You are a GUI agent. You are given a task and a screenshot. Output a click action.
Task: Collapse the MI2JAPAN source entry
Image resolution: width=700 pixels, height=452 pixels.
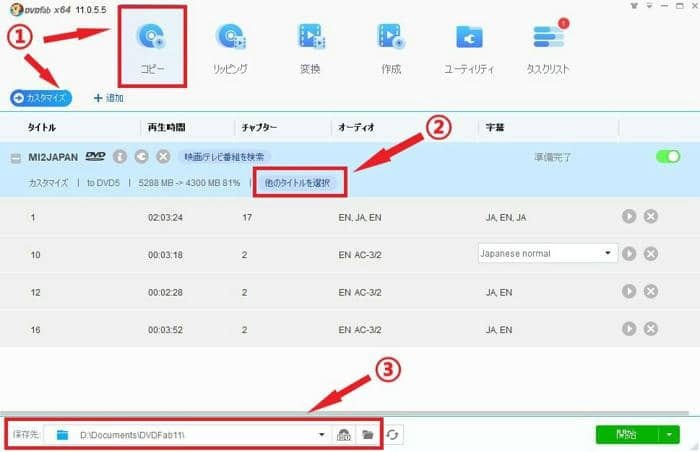coord(16,157)
